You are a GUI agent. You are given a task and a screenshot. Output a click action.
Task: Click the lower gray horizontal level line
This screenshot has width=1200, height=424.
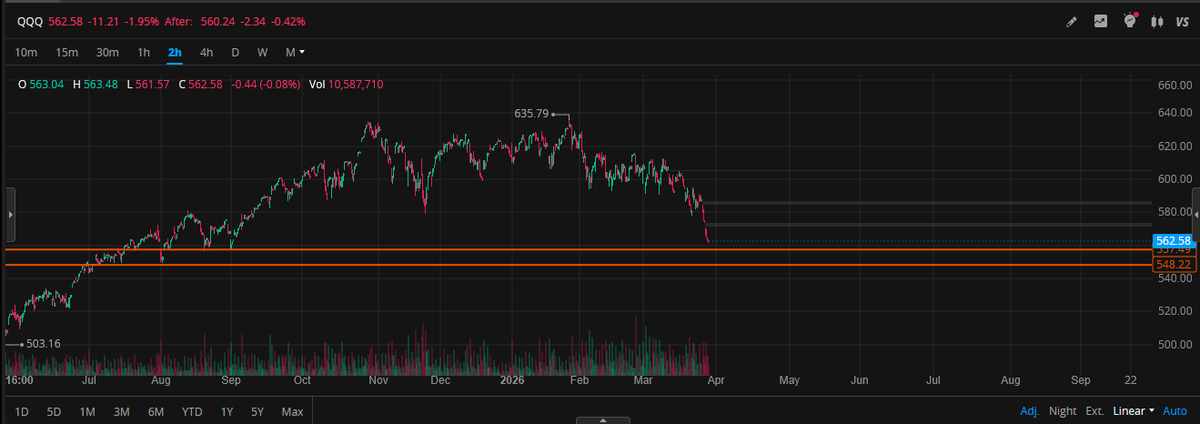pyautogui.click(x=928, y=225)
